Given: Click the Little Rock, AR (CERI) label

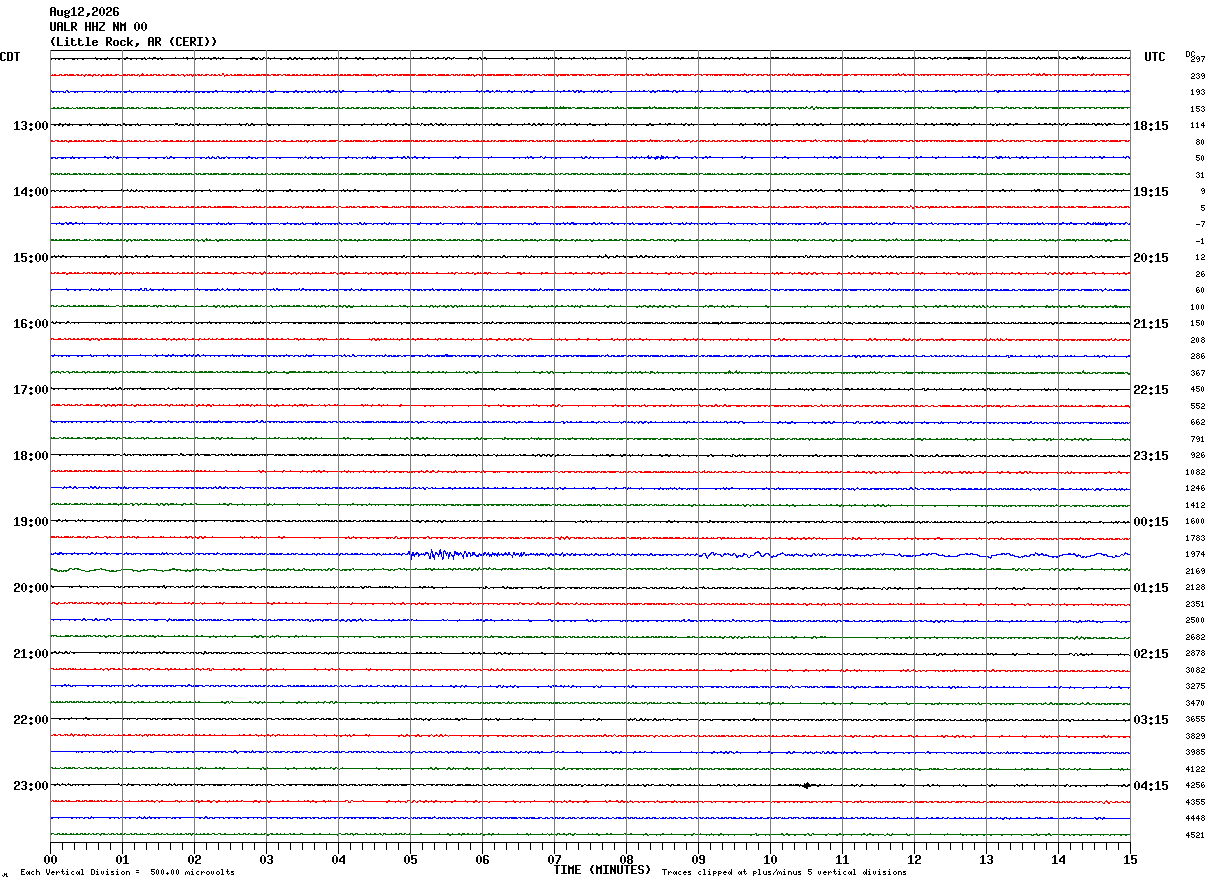Looking at the screenshot, I should click(133, 42).
